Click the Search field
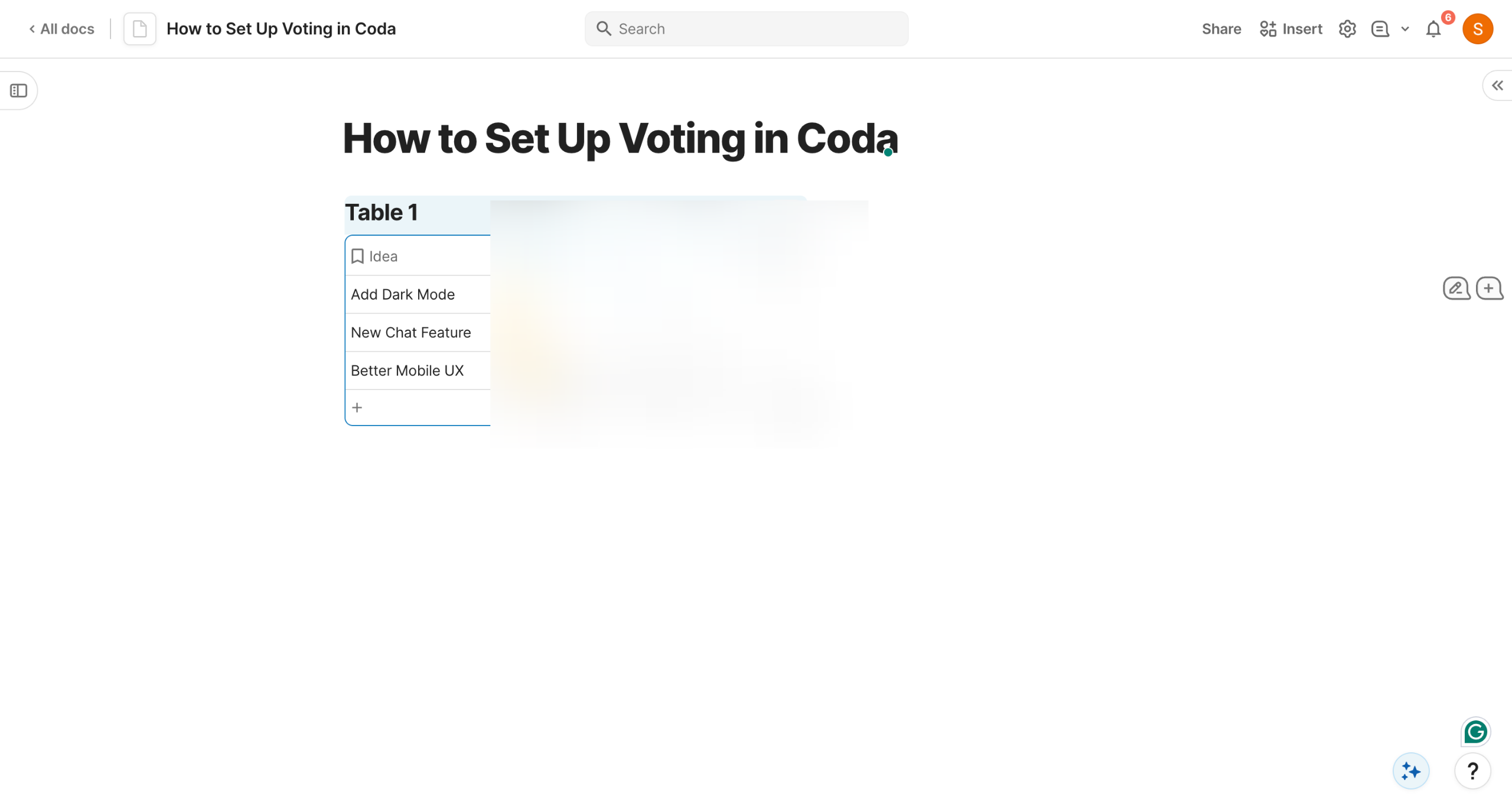This screenshot has height=812, width=1512. coord(747,29)
